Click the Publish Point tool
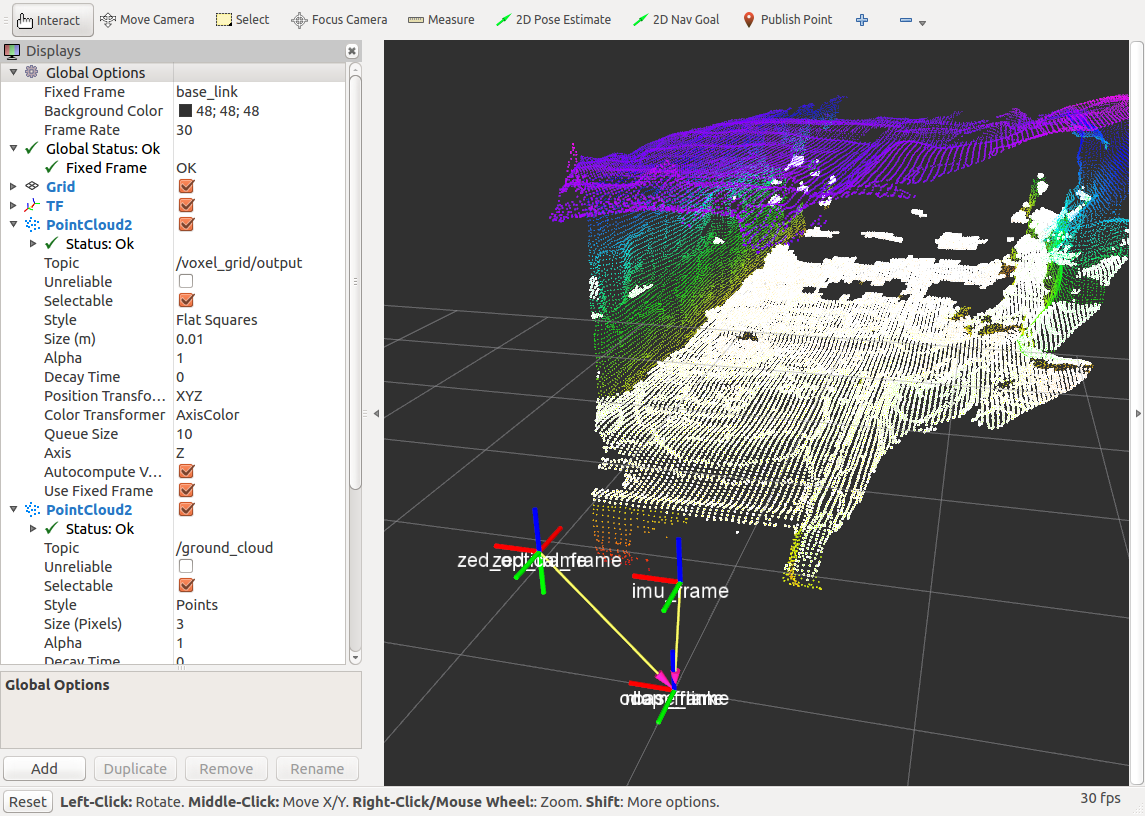Image resolution: width=1145 pixels, height=816 pixels. pyautogui.click(x=787, y=20)
